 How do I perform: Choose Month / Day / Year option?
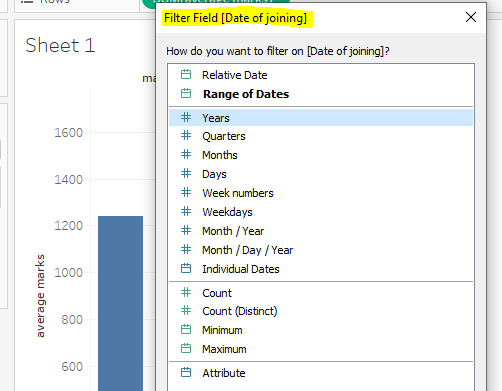click(321, 250)
